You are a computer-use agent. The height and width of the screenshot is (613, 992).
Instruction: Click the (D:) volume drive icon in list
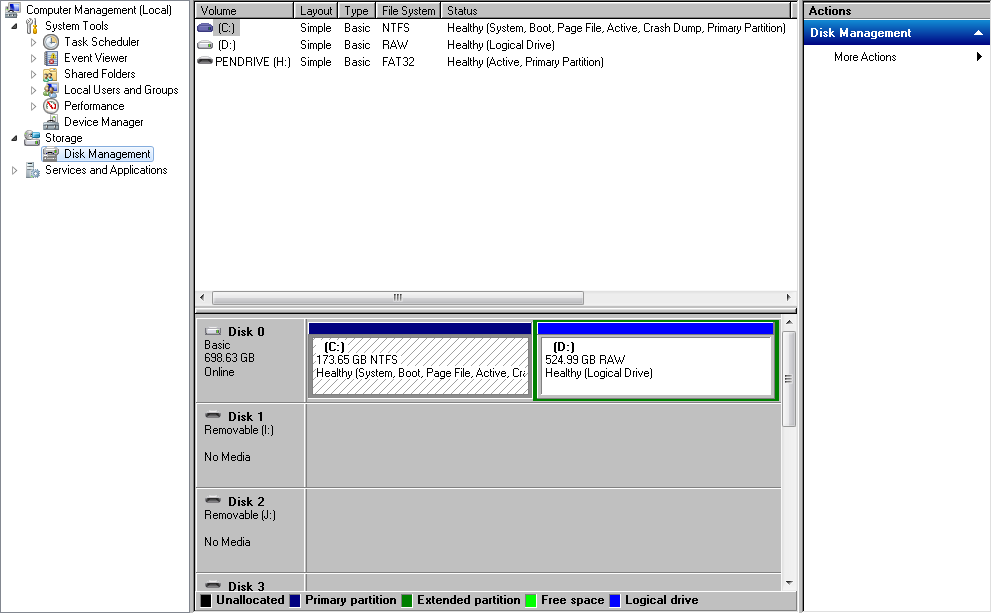point(205,45)
